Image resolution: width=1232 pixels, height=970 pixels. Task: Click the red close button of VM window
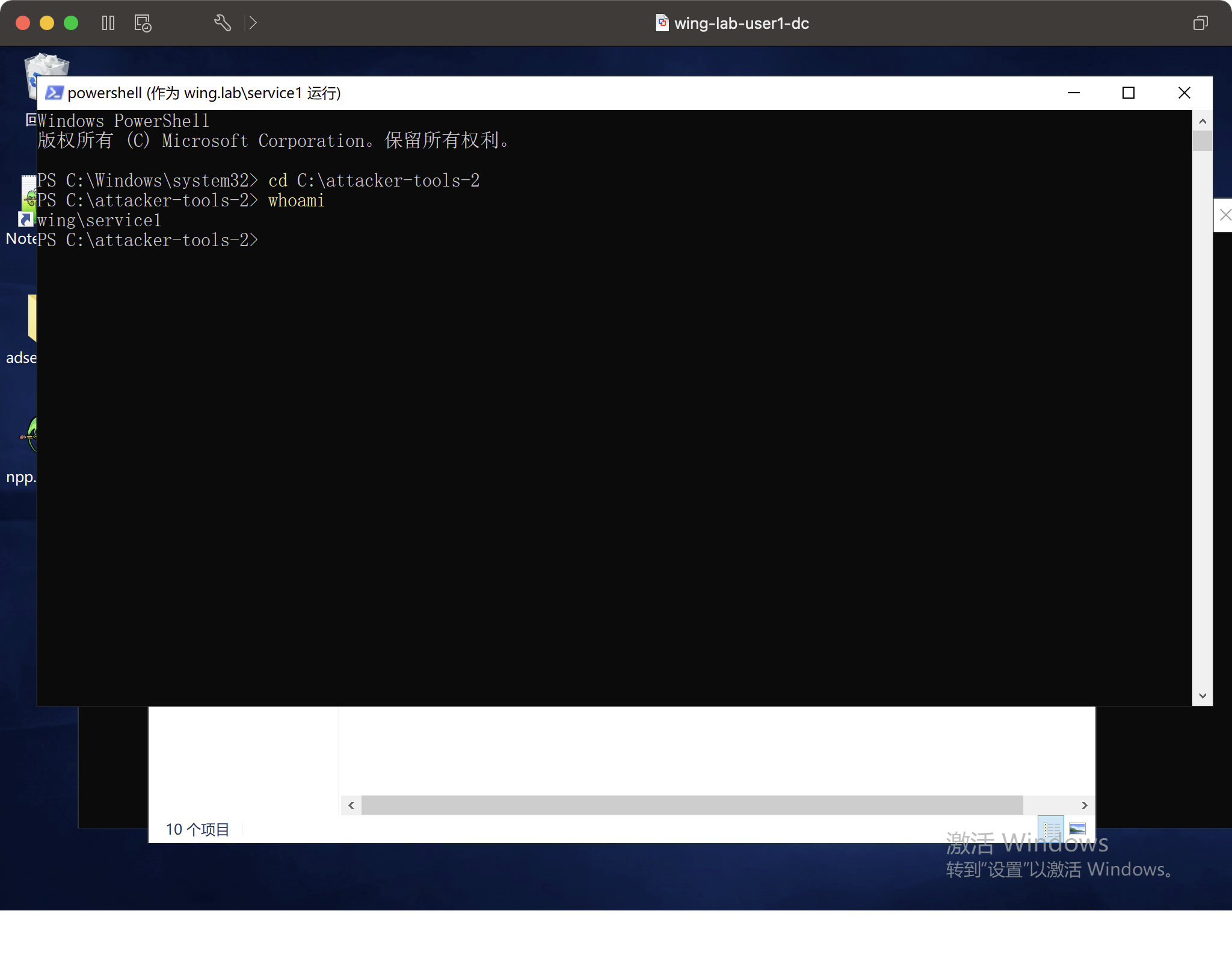coord(23,23)
